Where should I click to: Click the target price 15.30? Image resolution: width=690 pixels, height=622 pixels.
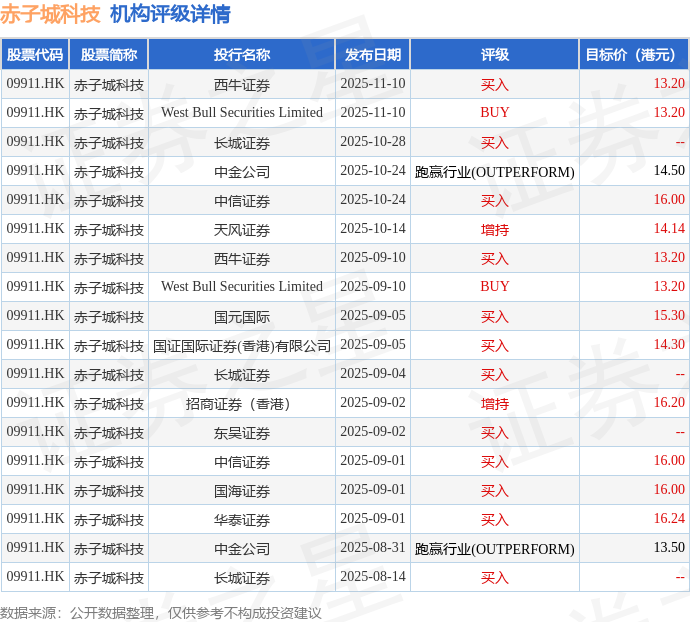(669, 316)
